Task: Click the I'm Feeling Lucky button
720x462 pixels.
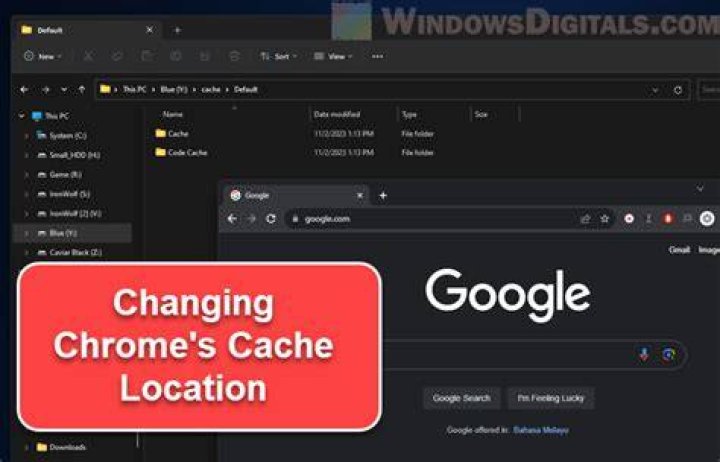Action: tap(551, 398)
